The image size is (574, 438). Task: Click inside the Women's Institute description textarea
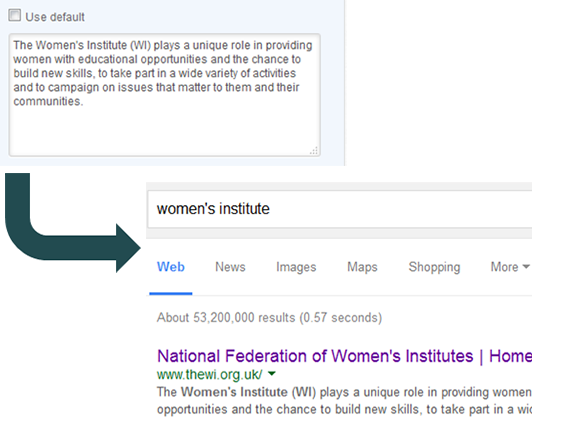coord(165,95)
